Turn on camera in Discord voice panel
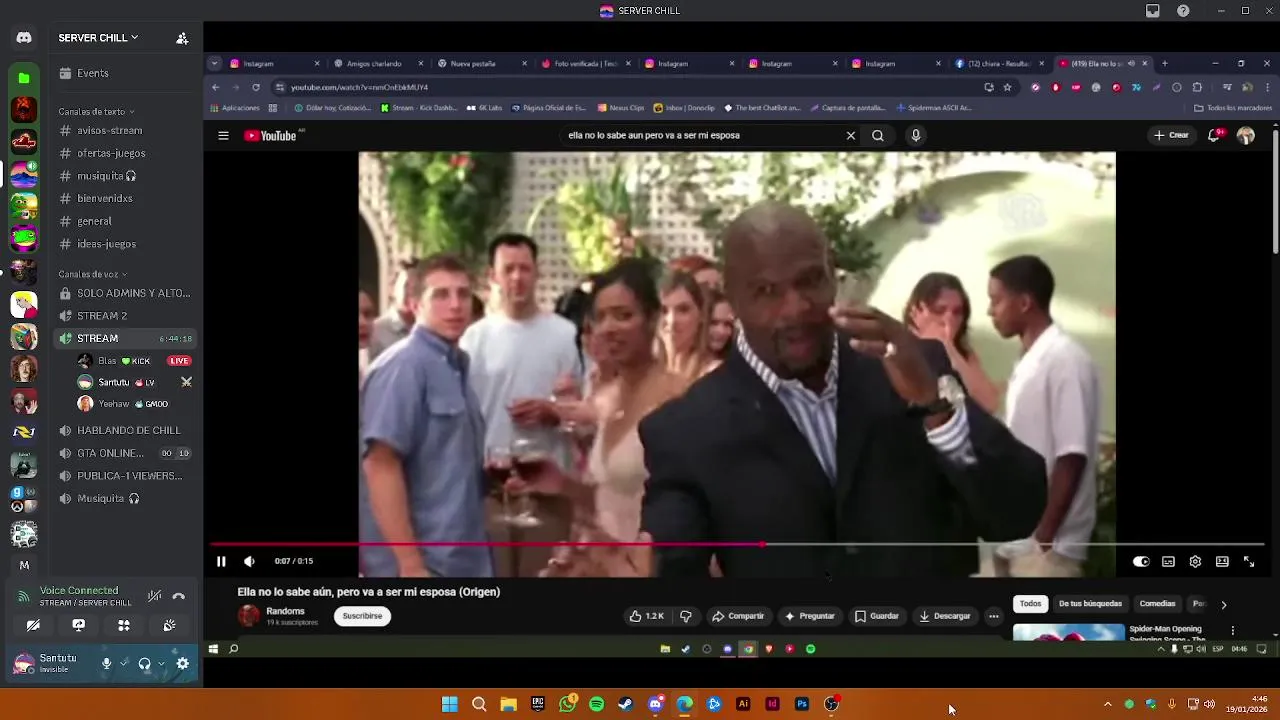The width and height of the screenshot is (1280, 720). pyautogui.click(x=33, y=625)
